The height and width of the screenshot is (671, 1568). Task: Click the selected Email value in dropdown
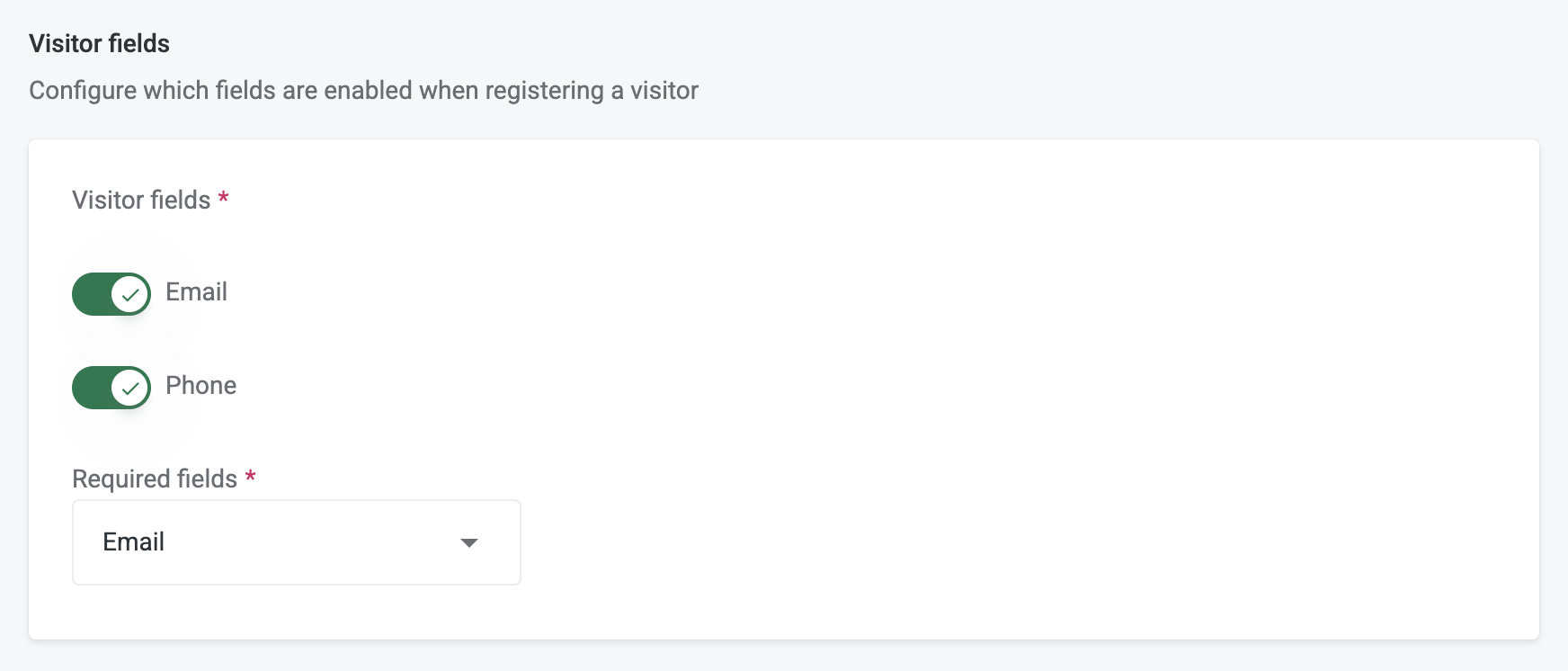click(x=134, y=541)
